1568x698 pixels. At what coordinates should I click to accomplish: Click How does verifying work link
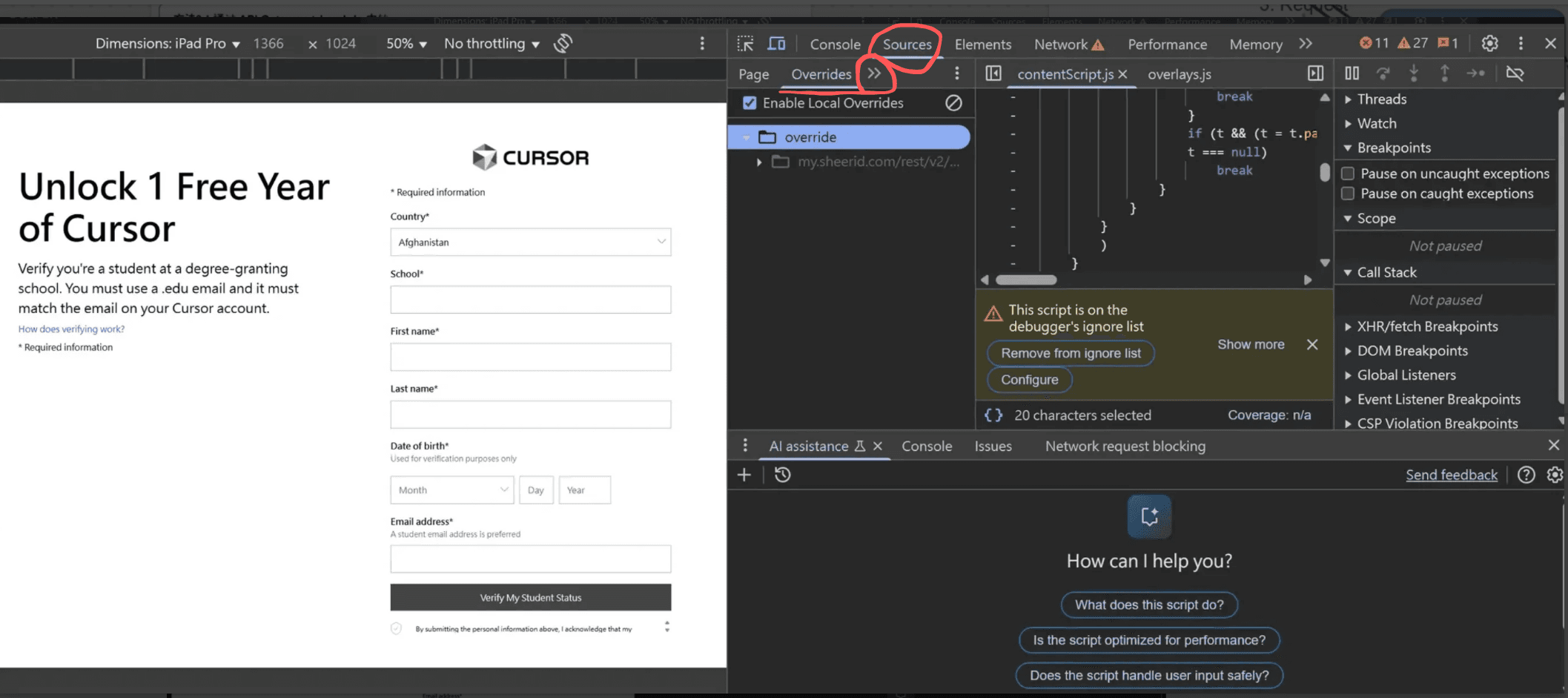tap(71, 329)
